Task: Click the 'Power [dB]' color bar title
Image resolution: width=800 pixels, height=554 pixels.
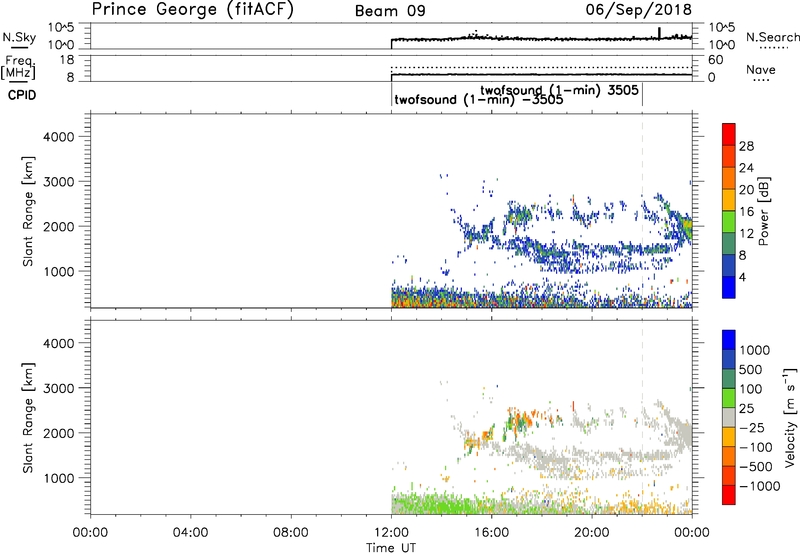Action: click(x=763, y=211)
